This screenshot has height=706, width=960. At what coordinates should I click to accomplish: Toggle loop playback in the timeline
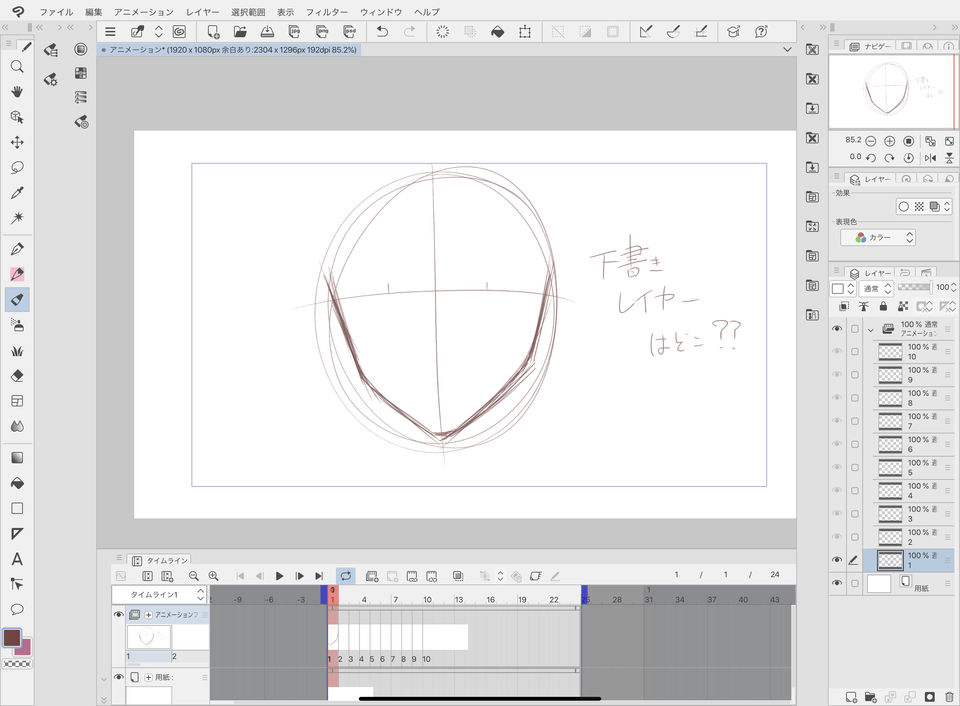coord(345,576)
